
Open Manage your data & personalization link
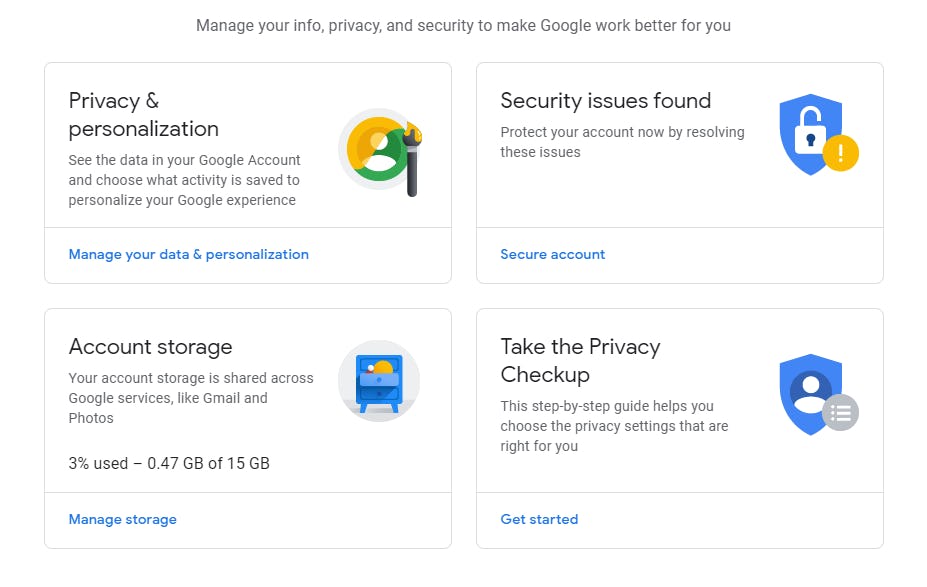(x=188, y=255)
